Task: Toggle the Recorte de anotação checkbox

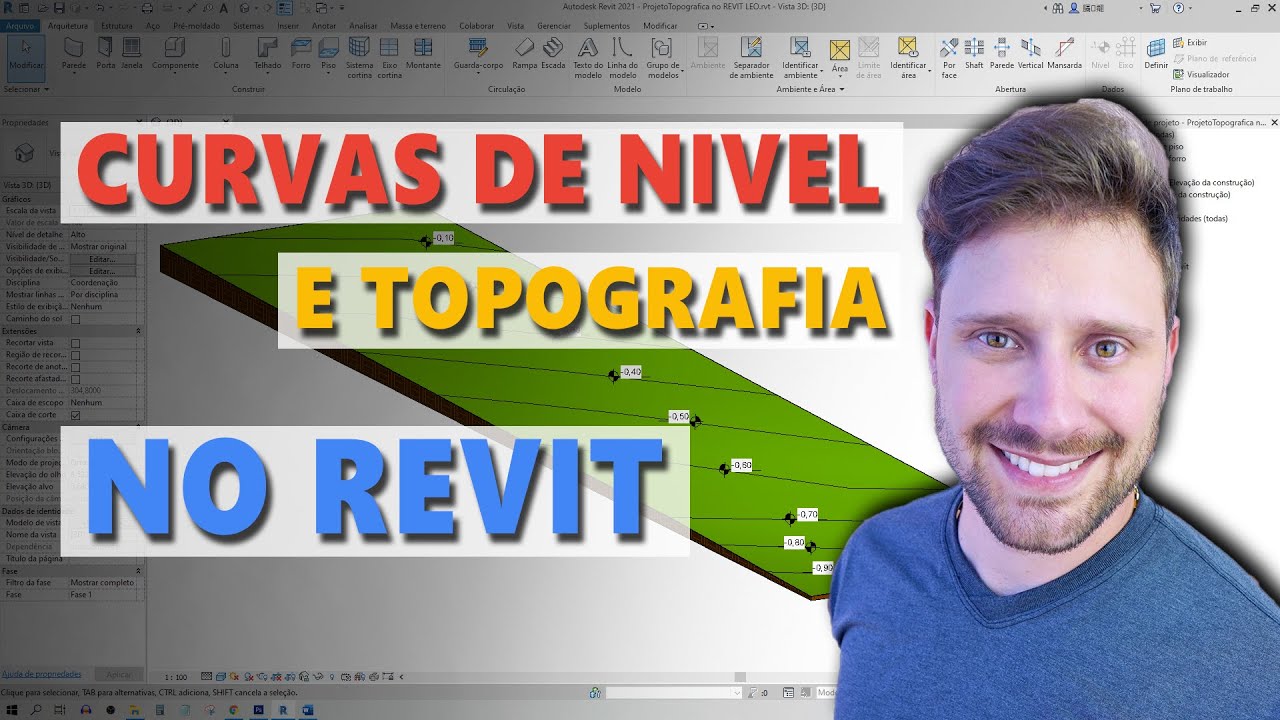Action: pos(75,367)
